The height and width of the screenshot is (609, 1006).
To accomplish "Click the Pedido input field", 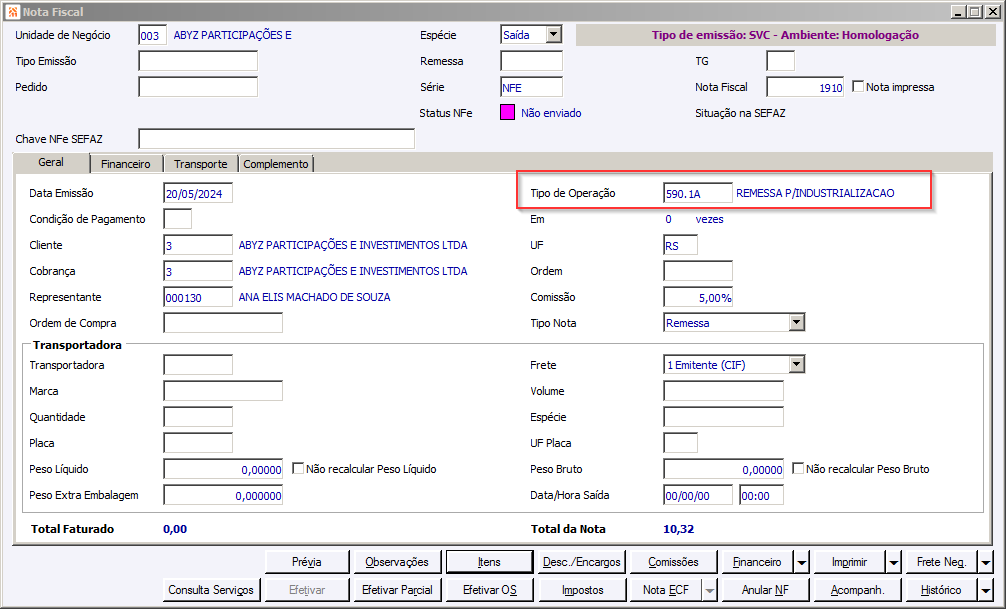I will click(198, 87).
